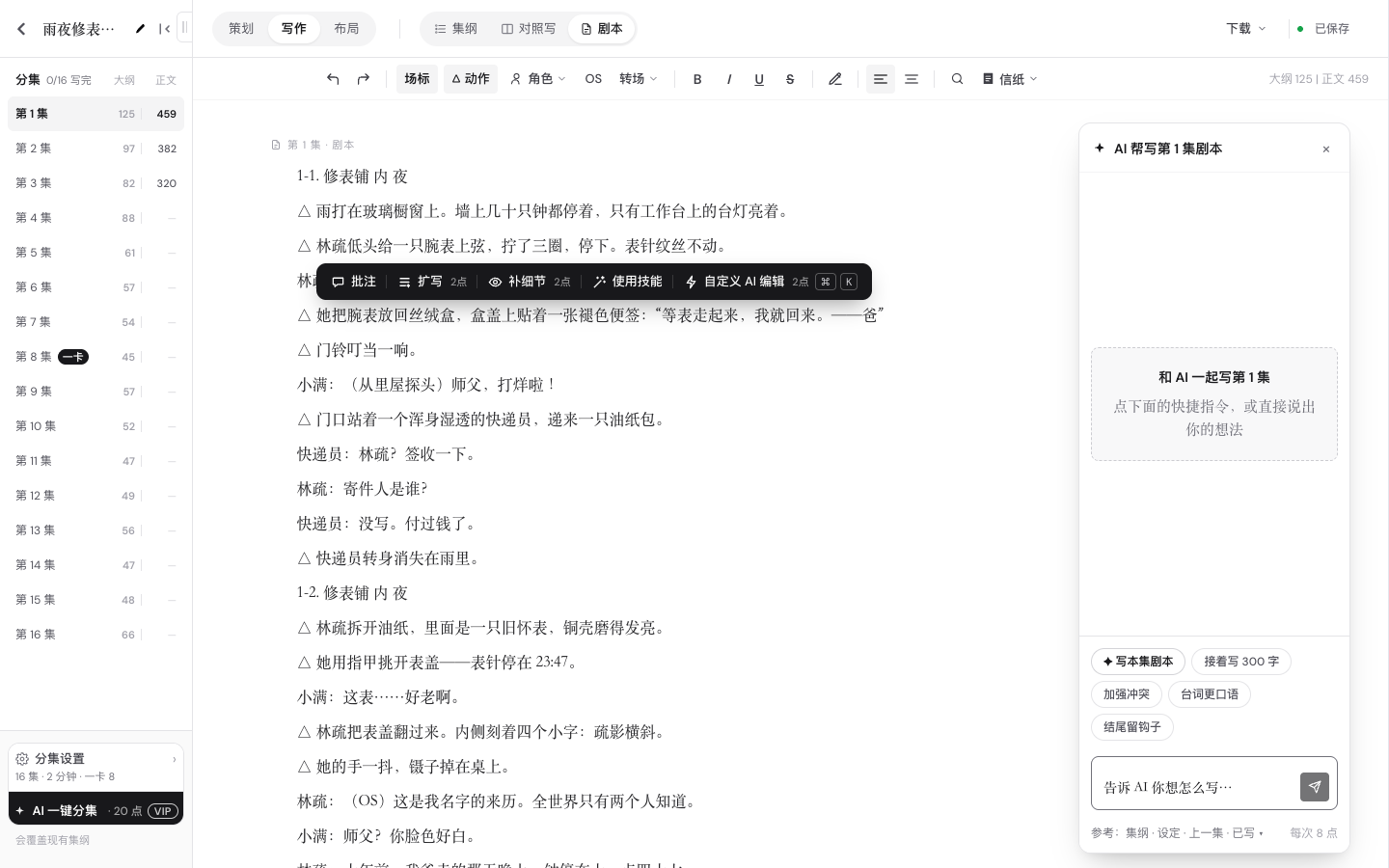The image size is (1389, 868).
Task: Apply italic formatting
Action: [x=728, y=79]
